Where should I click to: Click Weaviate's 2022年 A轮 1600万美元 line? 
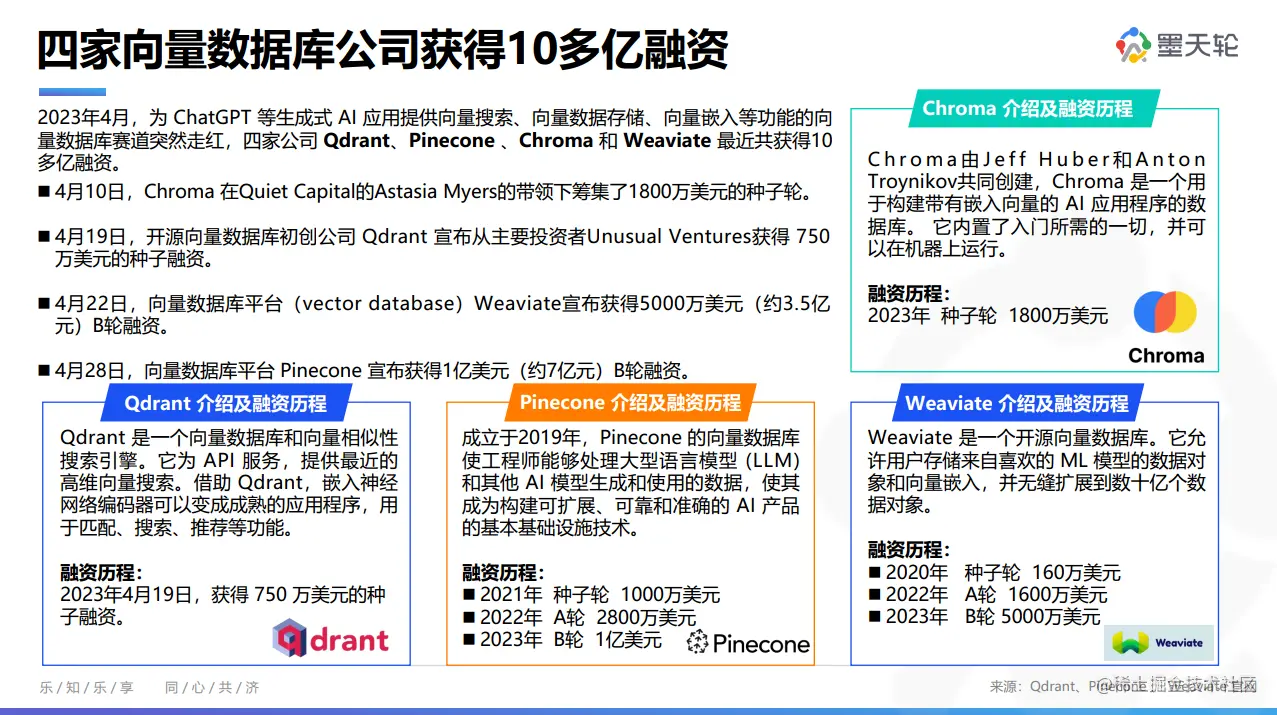987,595
